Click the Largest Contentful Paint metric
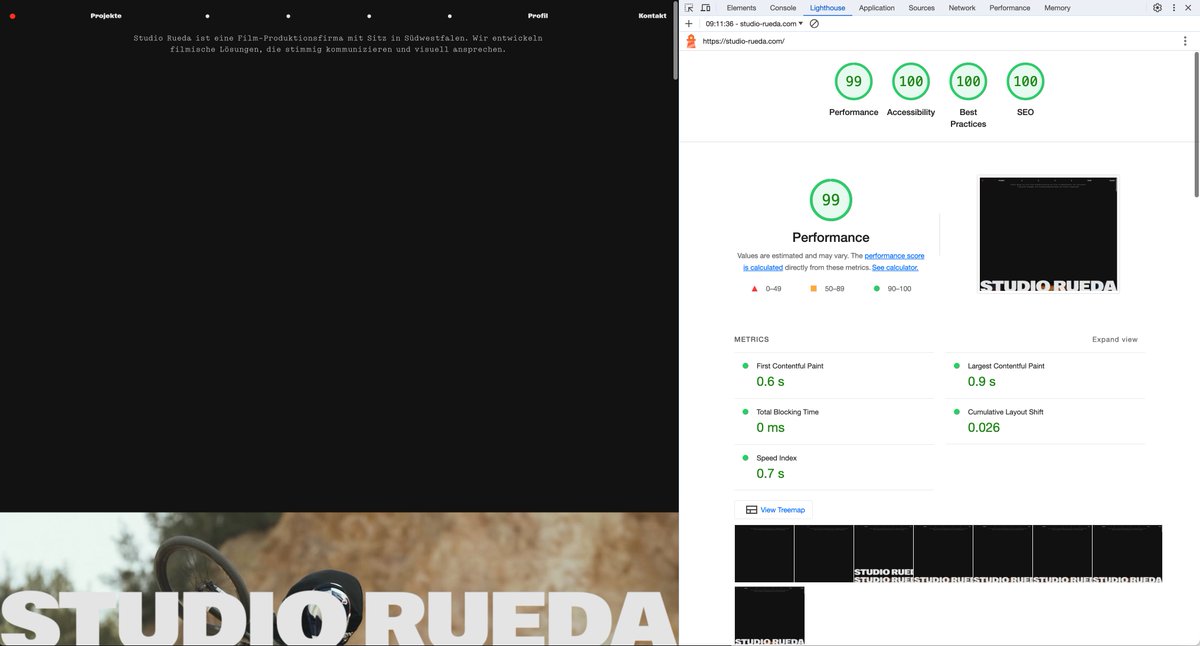The image size is (1200, 646). pyautogui.click(x=1045, y=375)
